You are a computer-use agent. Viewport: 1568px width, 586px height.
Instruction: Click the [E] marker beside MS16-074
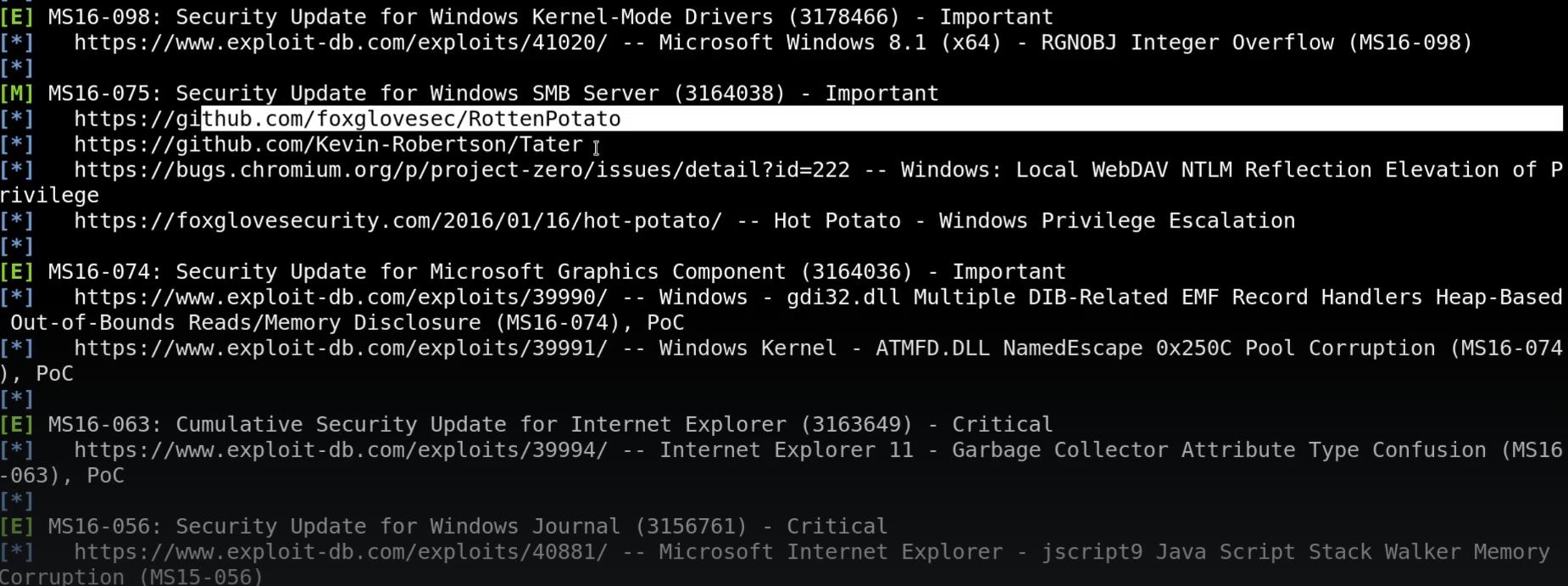click(x=17, y=271)
